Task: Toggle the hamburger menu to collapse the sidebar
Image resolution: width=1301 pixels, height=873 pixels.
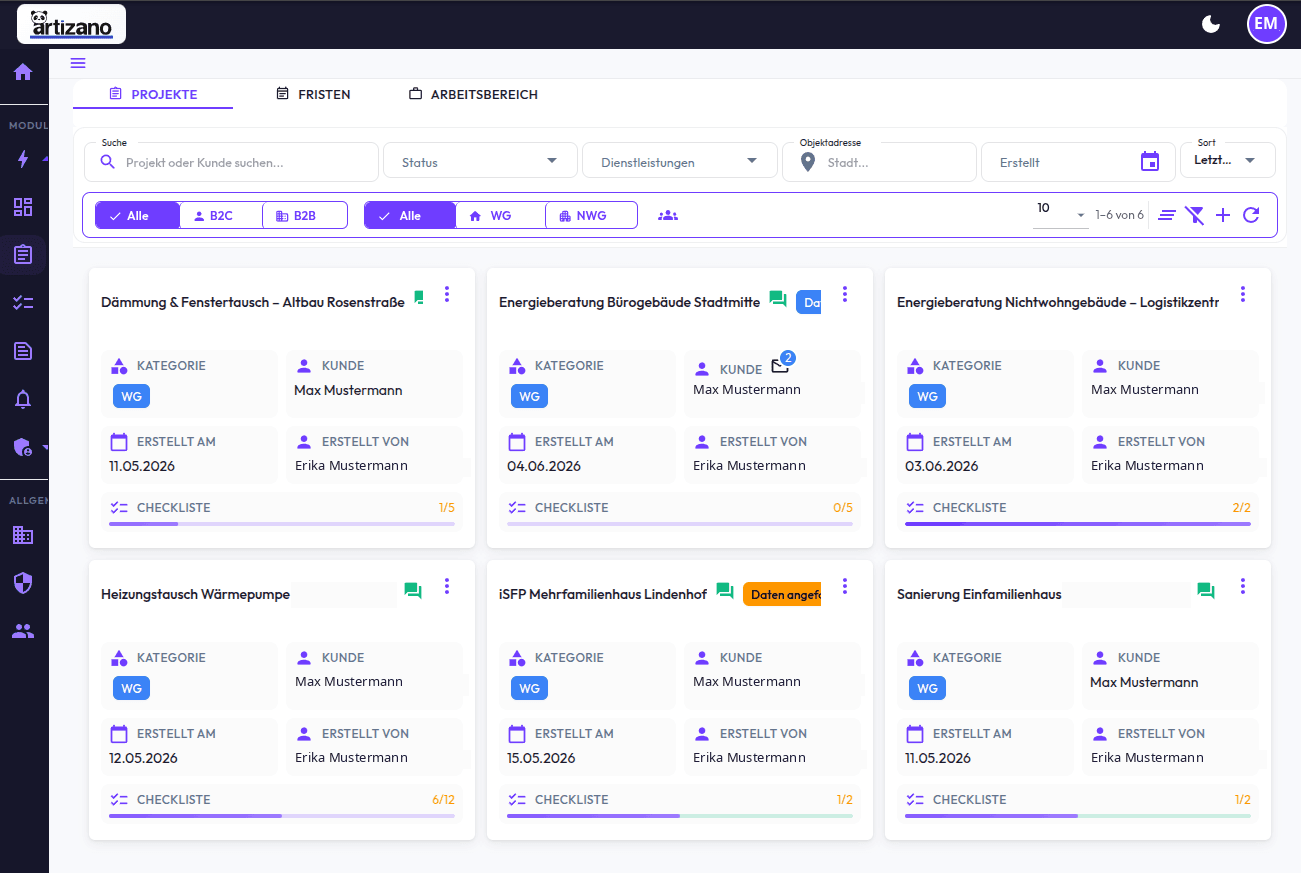Action: point(78,63)
